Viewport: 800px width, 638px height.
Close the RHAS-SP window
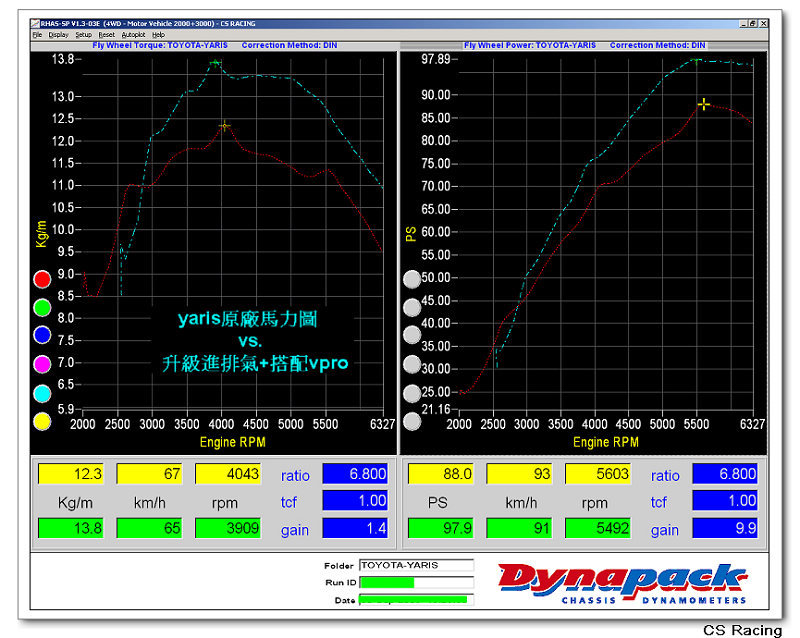(x=763, y=23)
